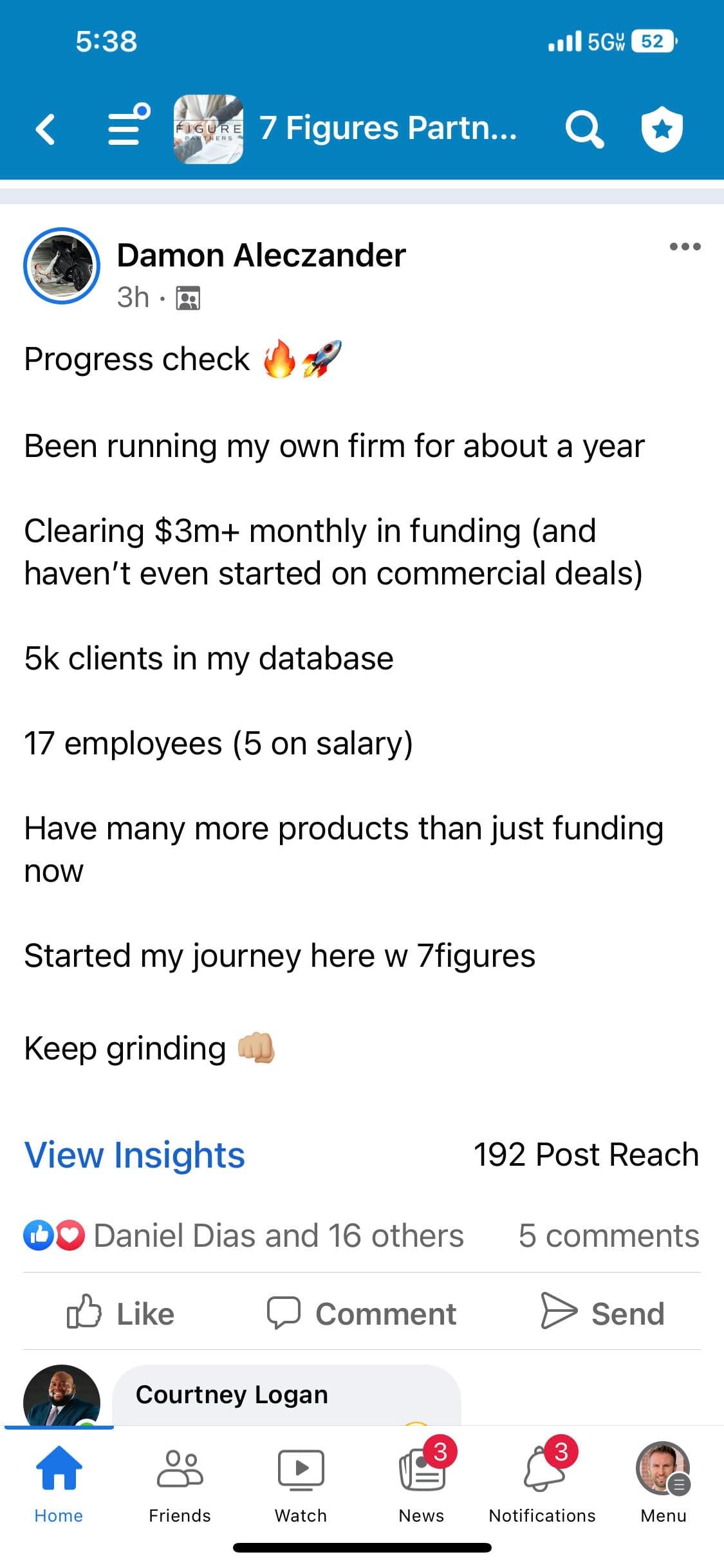Open Damon Aleczander's profile picture

pyautogui.click(x=62, y=266)
